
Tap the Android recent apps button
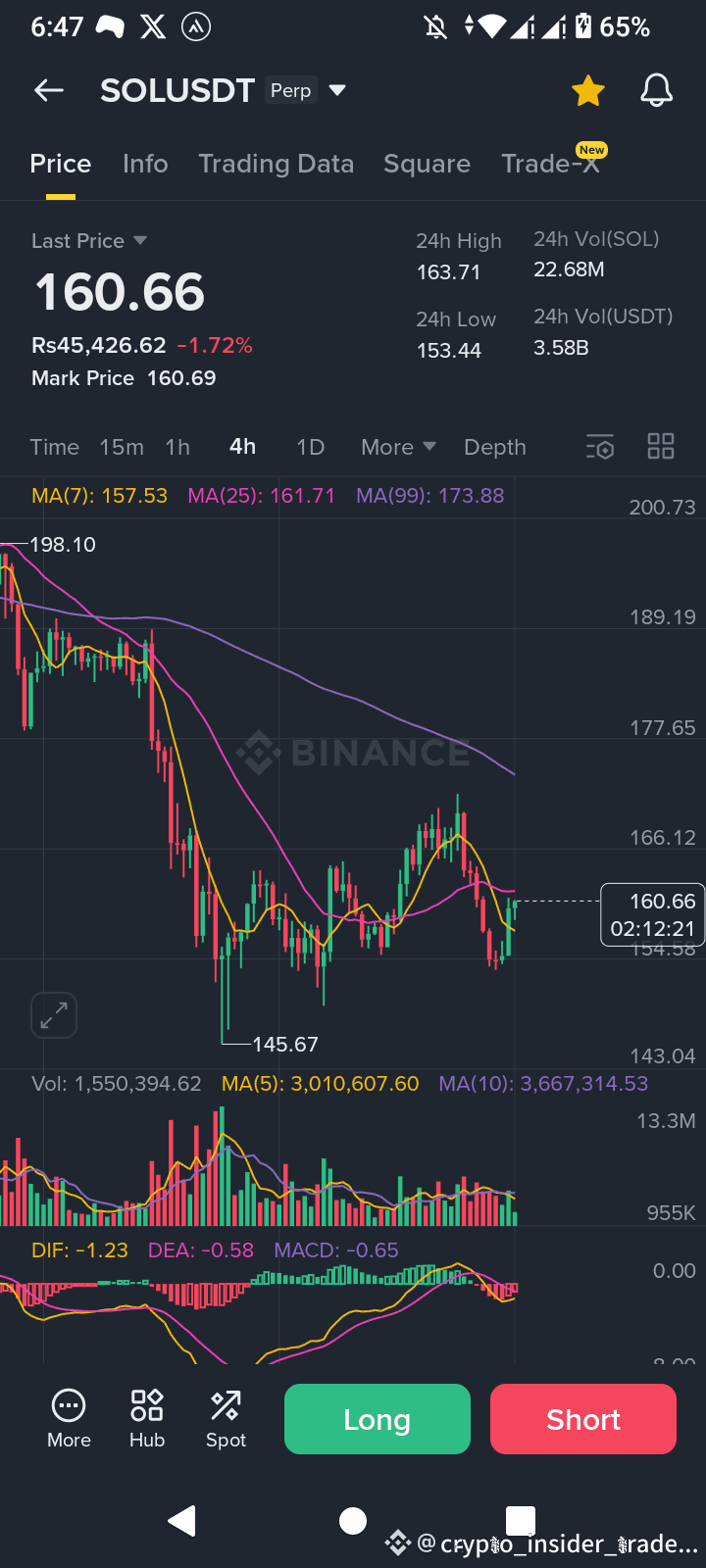[x=521, y=1521]
